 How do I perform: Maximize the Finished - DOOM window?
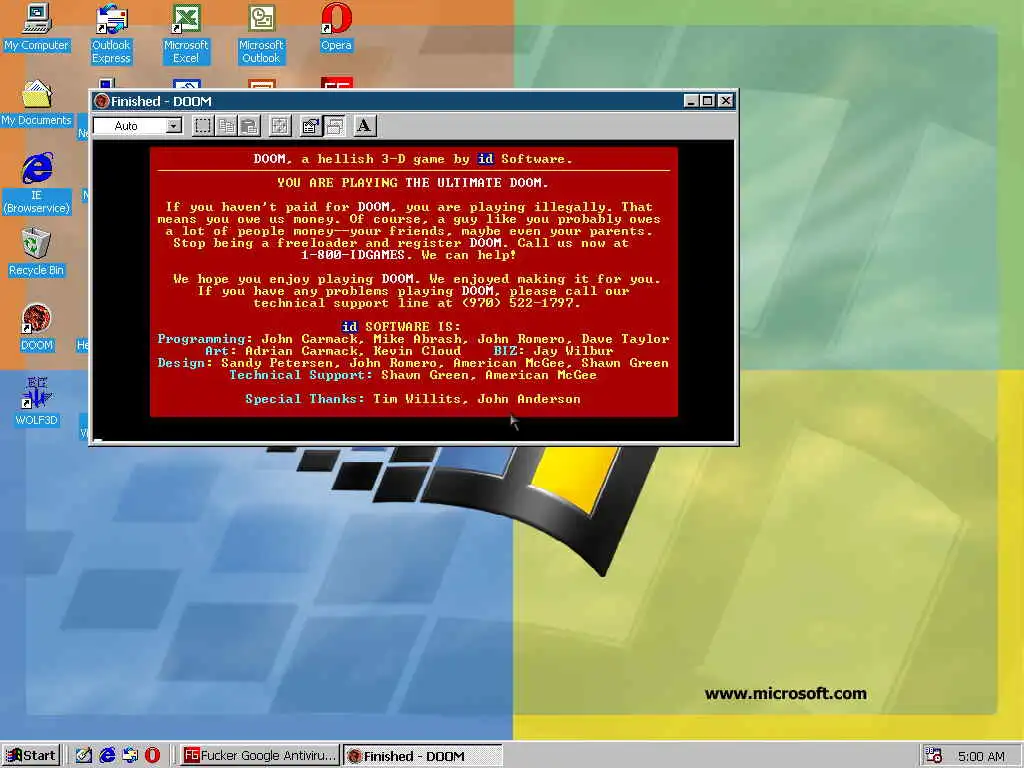707,101
